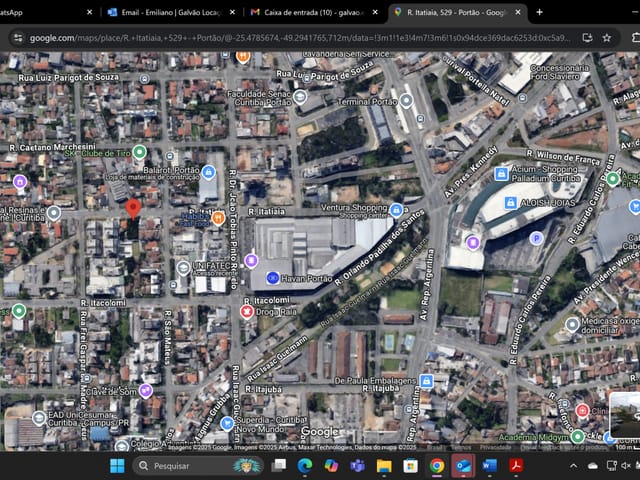Click the Clínica red marker near Street View
The width and height of the screenshot is (640, 480).
coord(582,410)
